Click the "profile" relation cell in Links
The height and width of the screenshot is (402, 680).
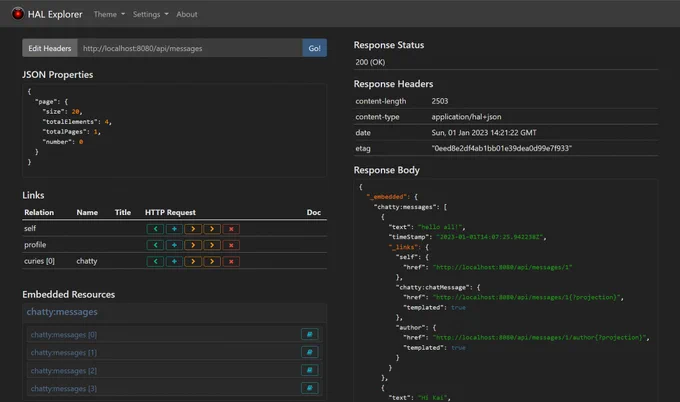point(35,245)
